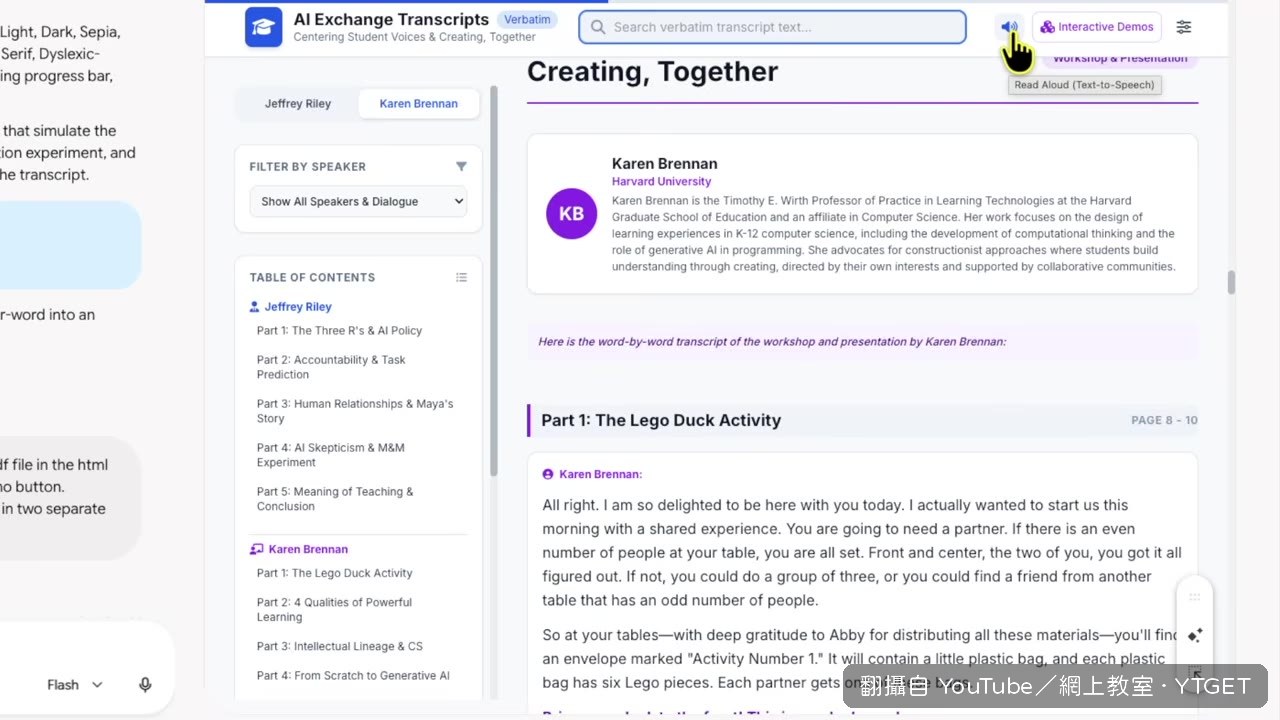Open the settings sliders icon
The height and width of the screenshot is (720, 1280).
[1184, 27]
